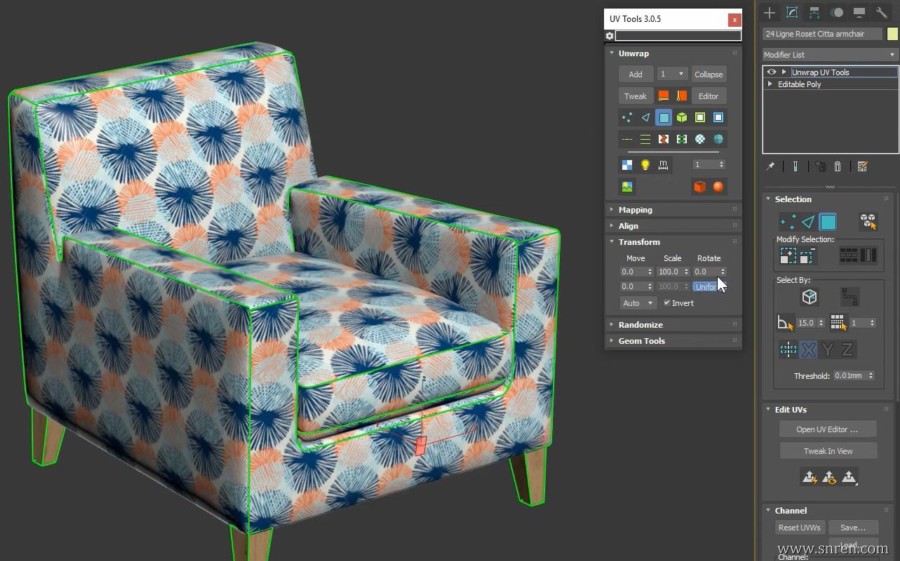Open the Utilities wrench panel tab

[881, 13]
